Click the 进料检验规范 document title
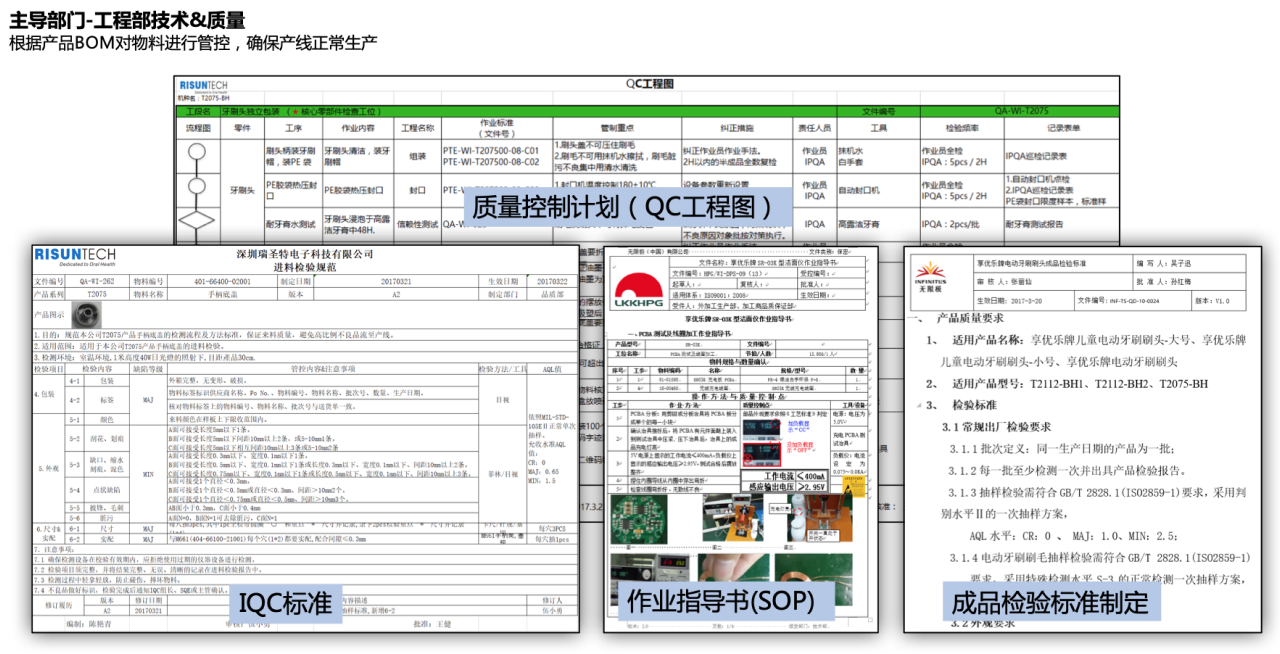 click(305, 266)
